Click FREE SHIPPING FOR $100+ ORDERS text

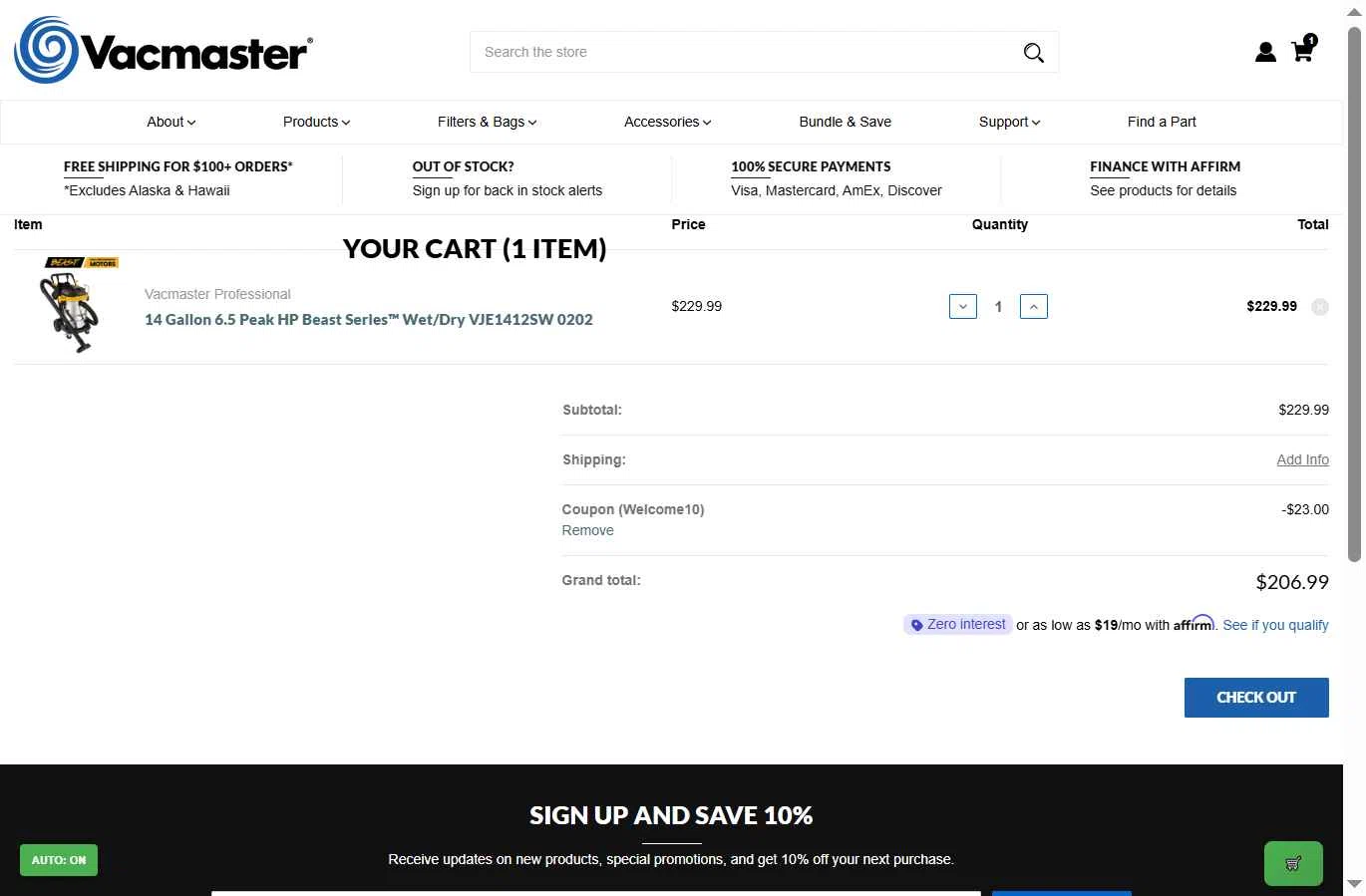click(x=178, y=166)
